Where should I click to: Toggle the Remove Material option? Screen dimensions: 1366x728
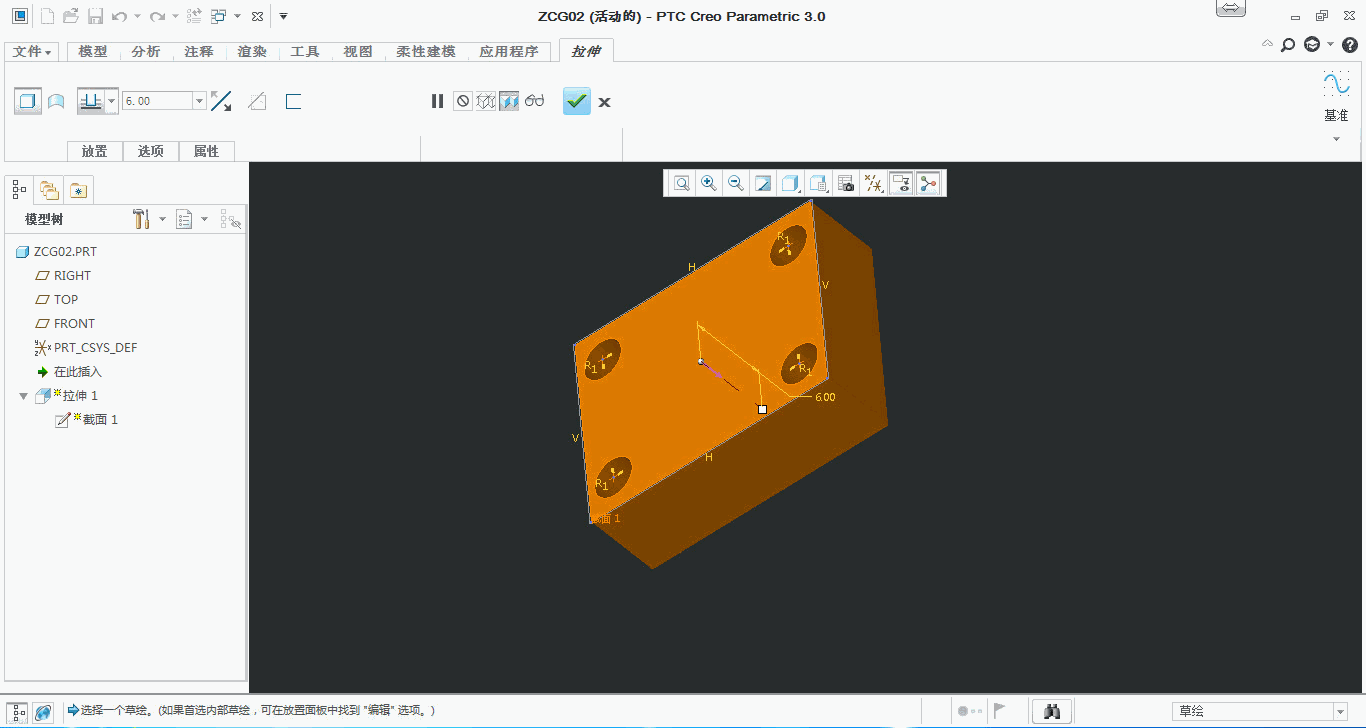pyautogui.click(x=258, y=101)
